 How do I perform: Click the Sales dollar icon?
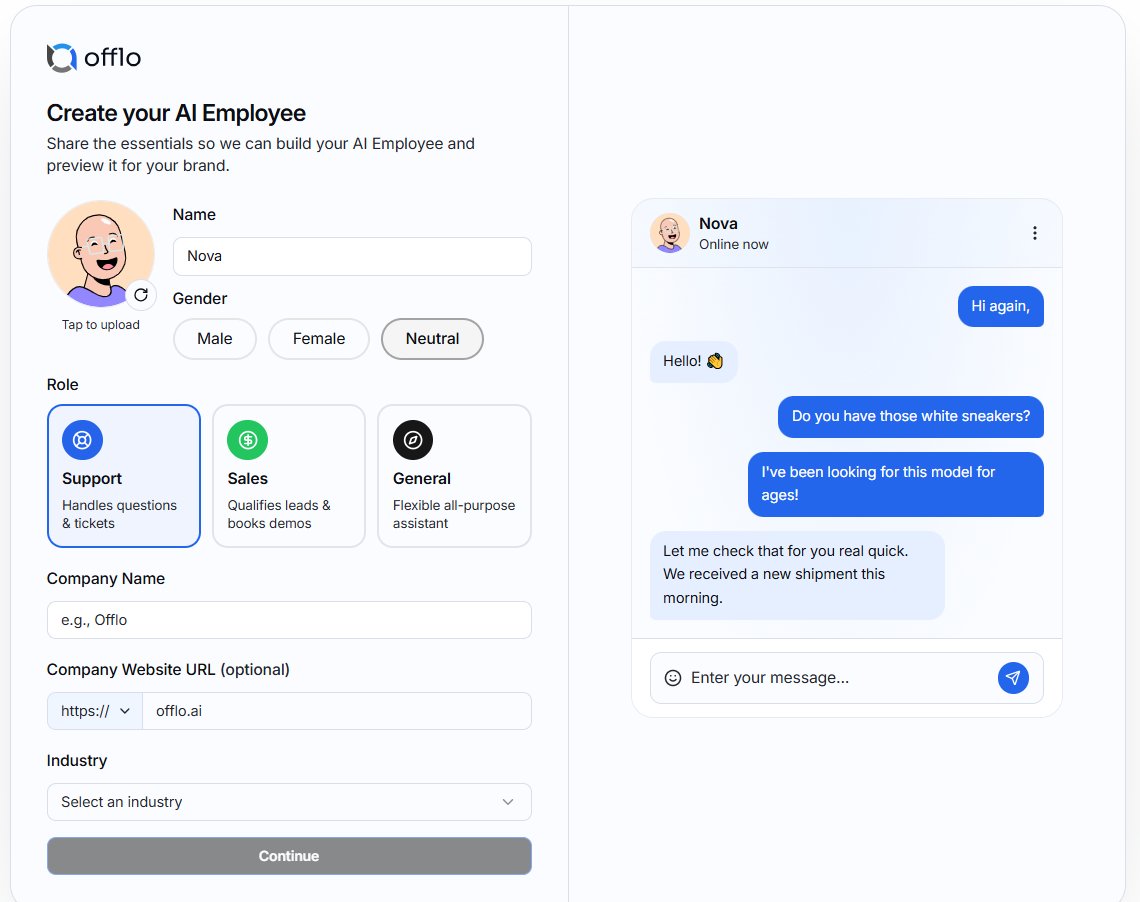click(247, 440)
